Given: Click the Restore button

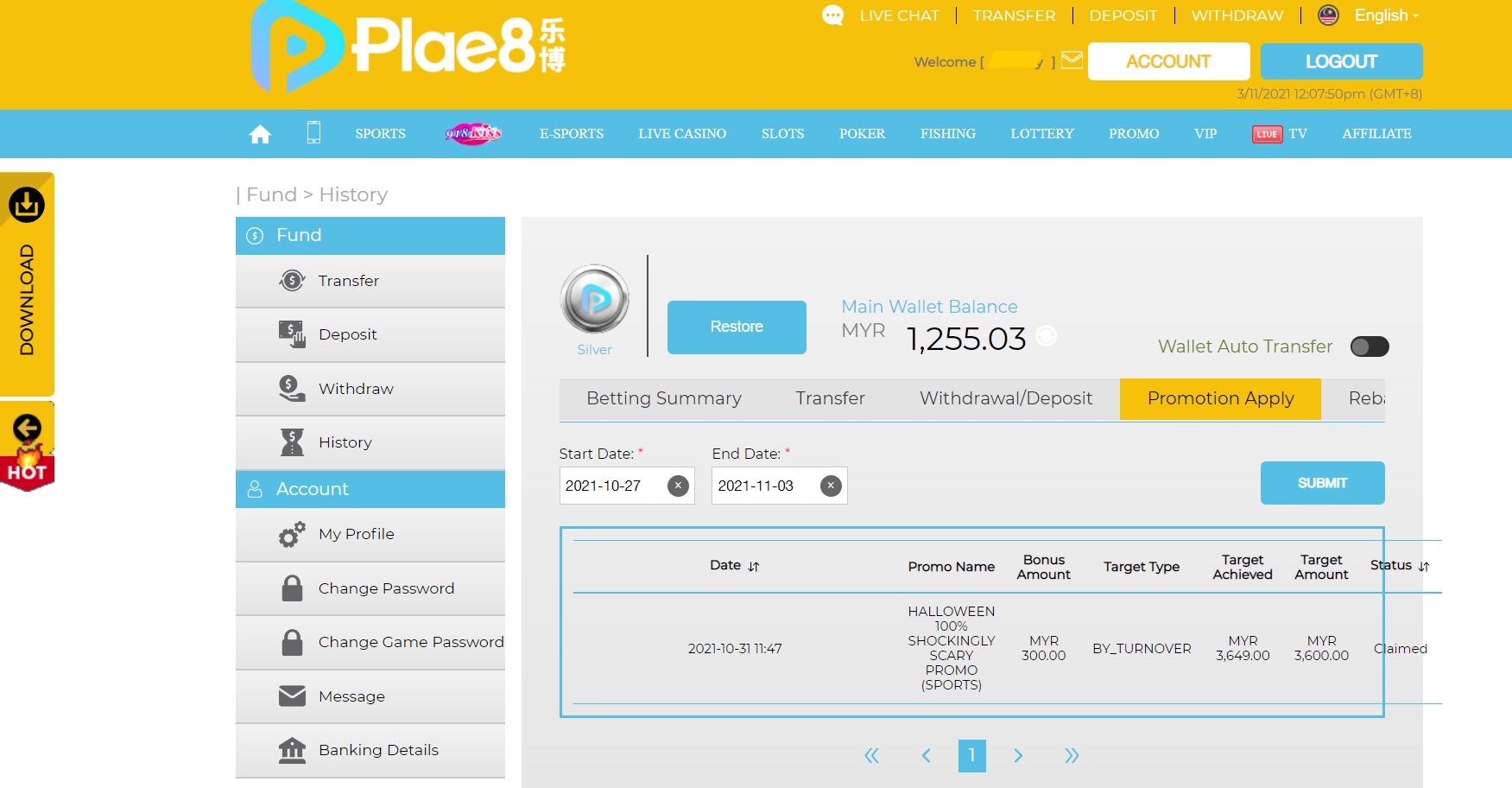Looking at the screenshot, I should [x=737, y=327].
